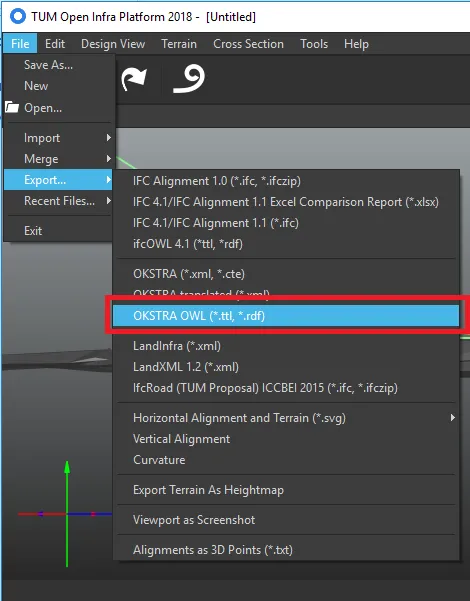
Task: Open the Edit menu
Action: point(55,44)
